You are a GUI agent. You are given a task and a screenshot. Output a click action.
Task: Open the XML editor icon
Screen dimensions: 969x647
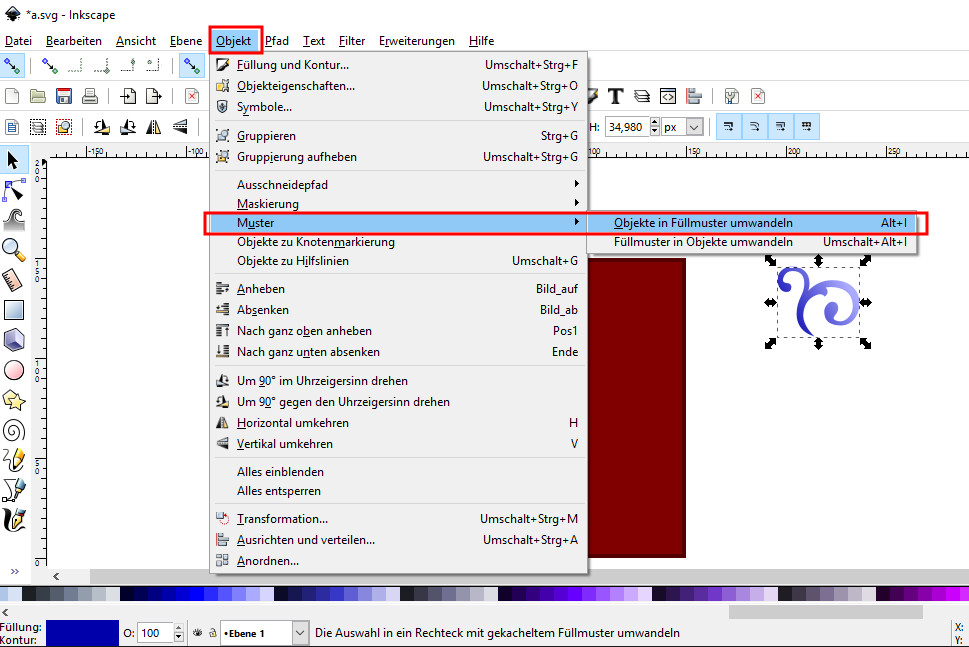tap(667, 96)
